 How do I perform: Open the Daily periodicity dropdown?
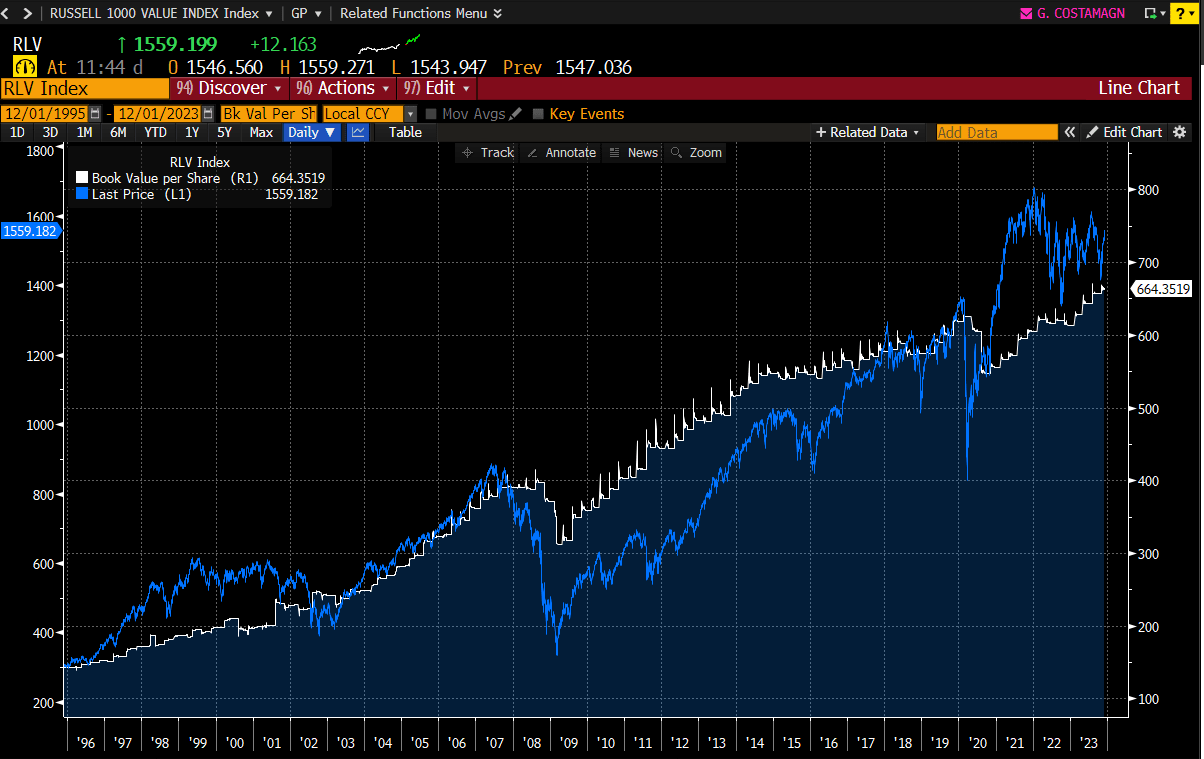[x=313, y=132]
